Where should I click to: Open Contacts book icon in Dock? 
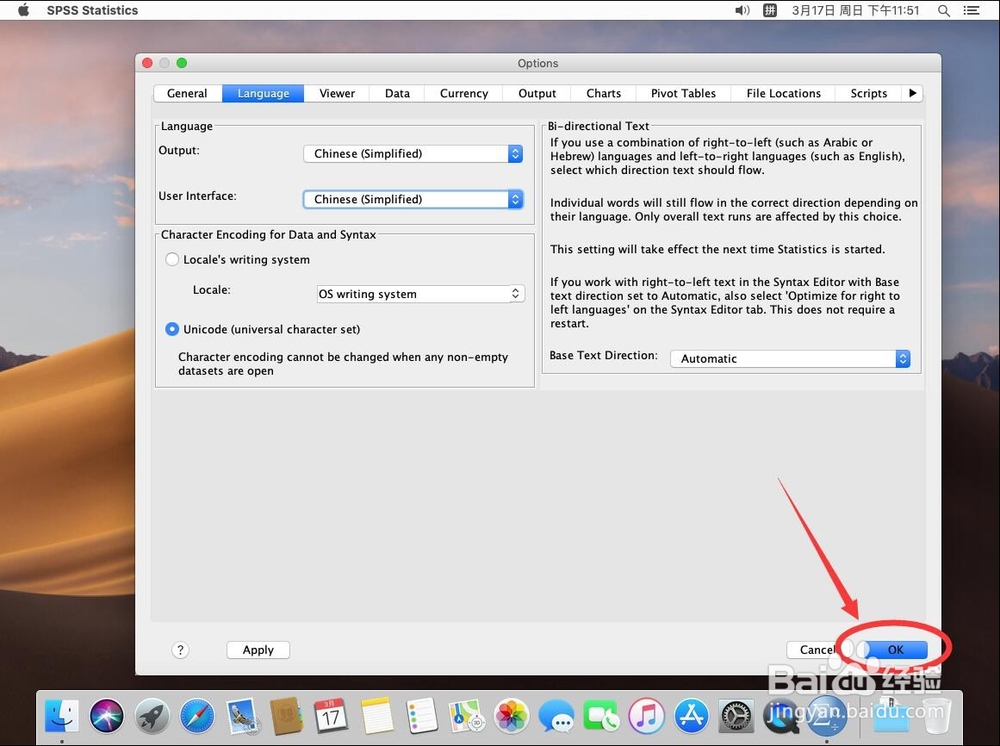pos(286,715)
